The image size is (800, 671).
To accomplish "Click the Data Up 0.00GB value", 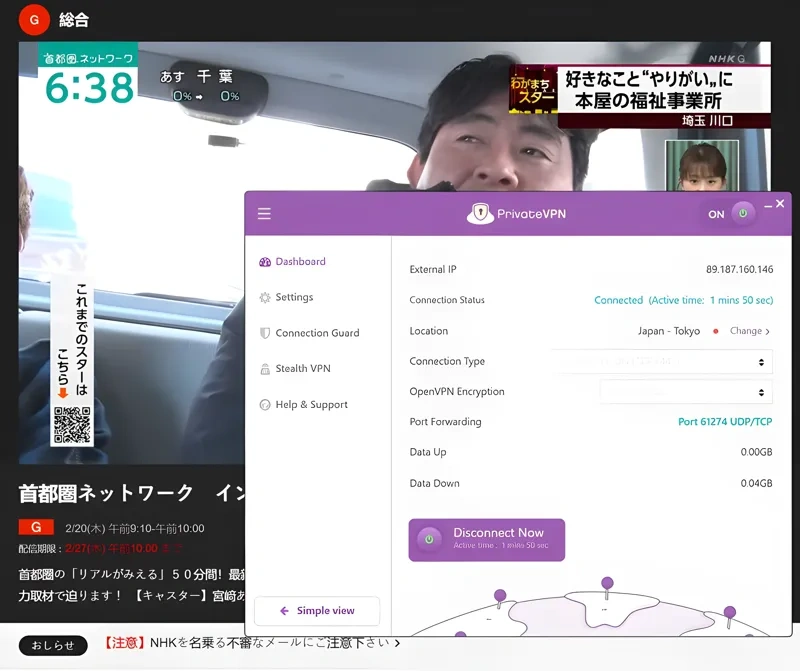I will 756,452.
